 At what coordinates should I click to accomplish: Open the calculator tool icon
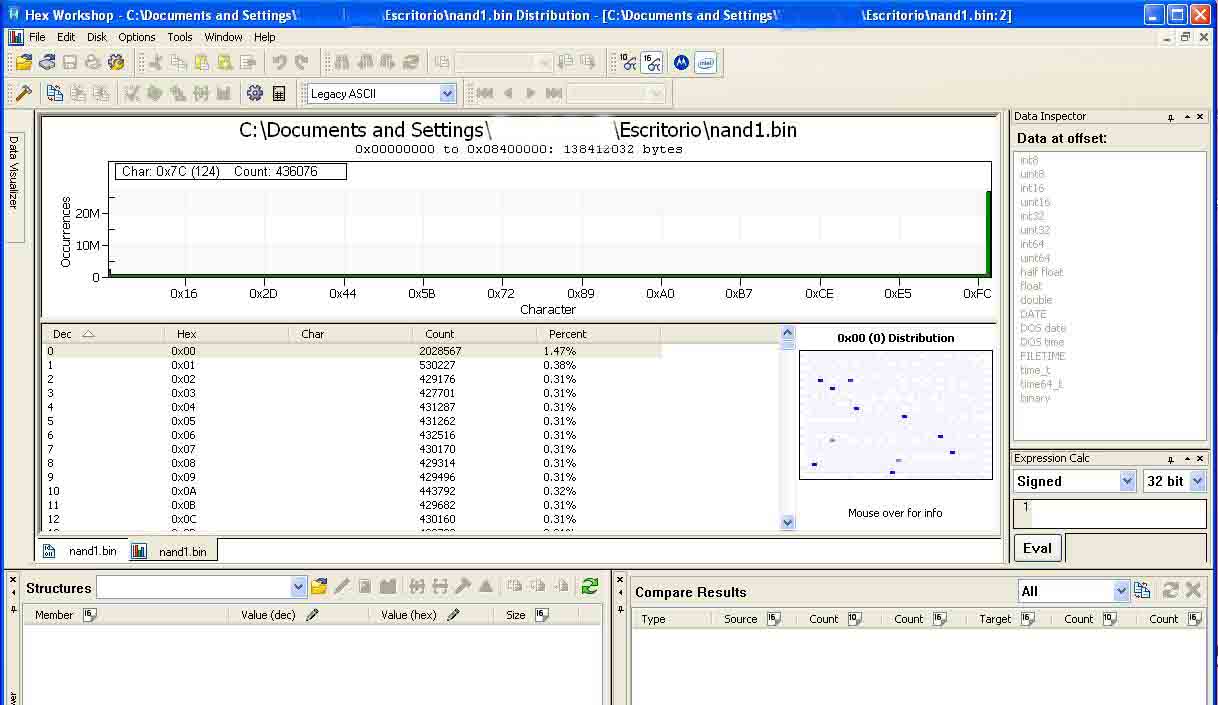[279, 93]
